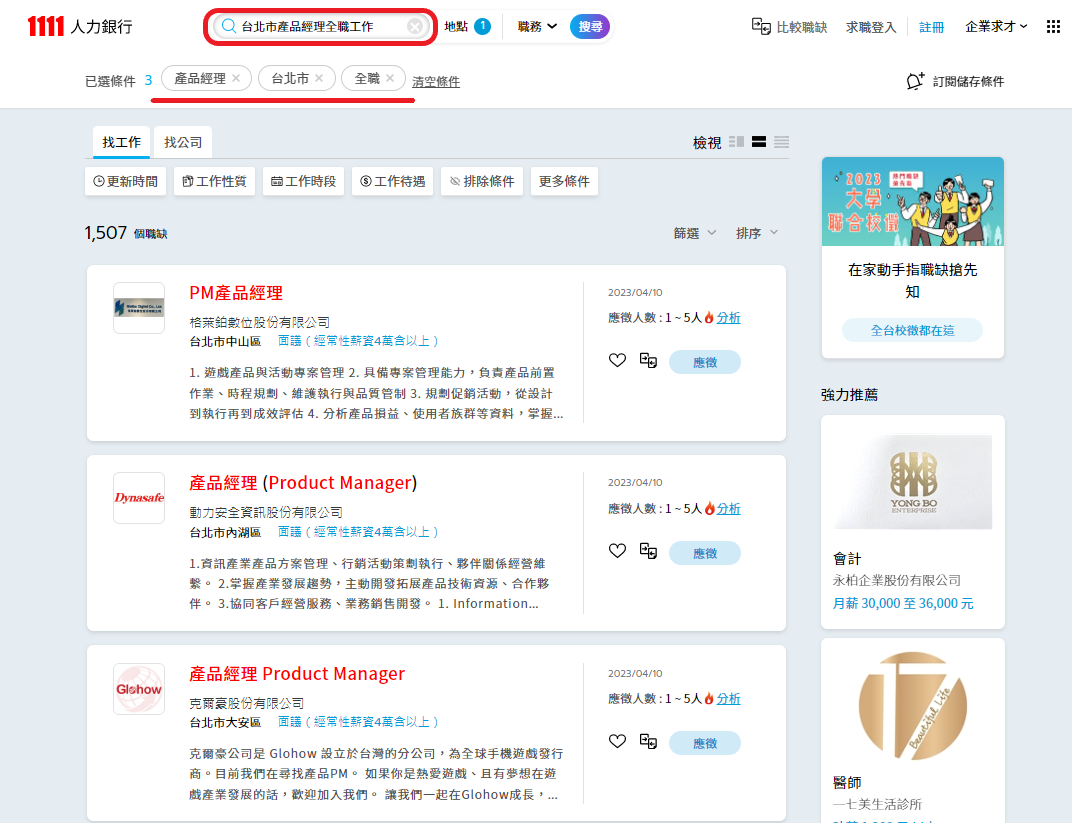Toggle the heart on 克爾豪股份有限公司 listing
This screenshot has height=823, width=1072.
click(617, 743)
